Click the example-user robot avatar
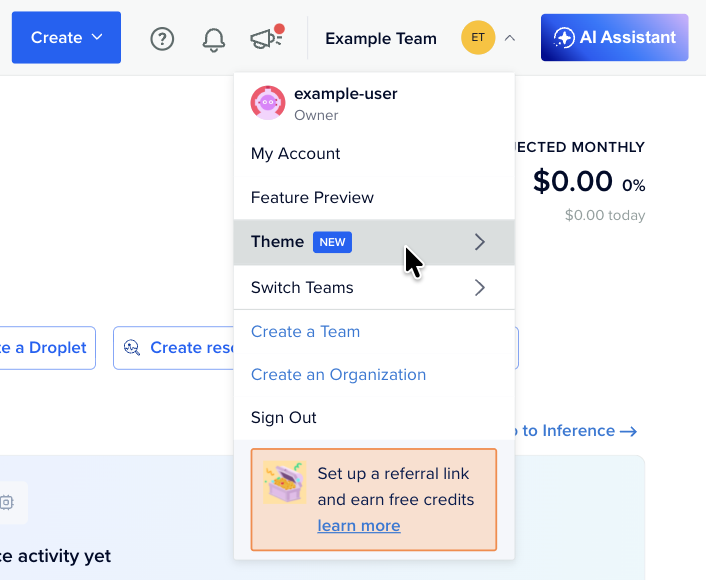706x580 pixels. point(268,103)
